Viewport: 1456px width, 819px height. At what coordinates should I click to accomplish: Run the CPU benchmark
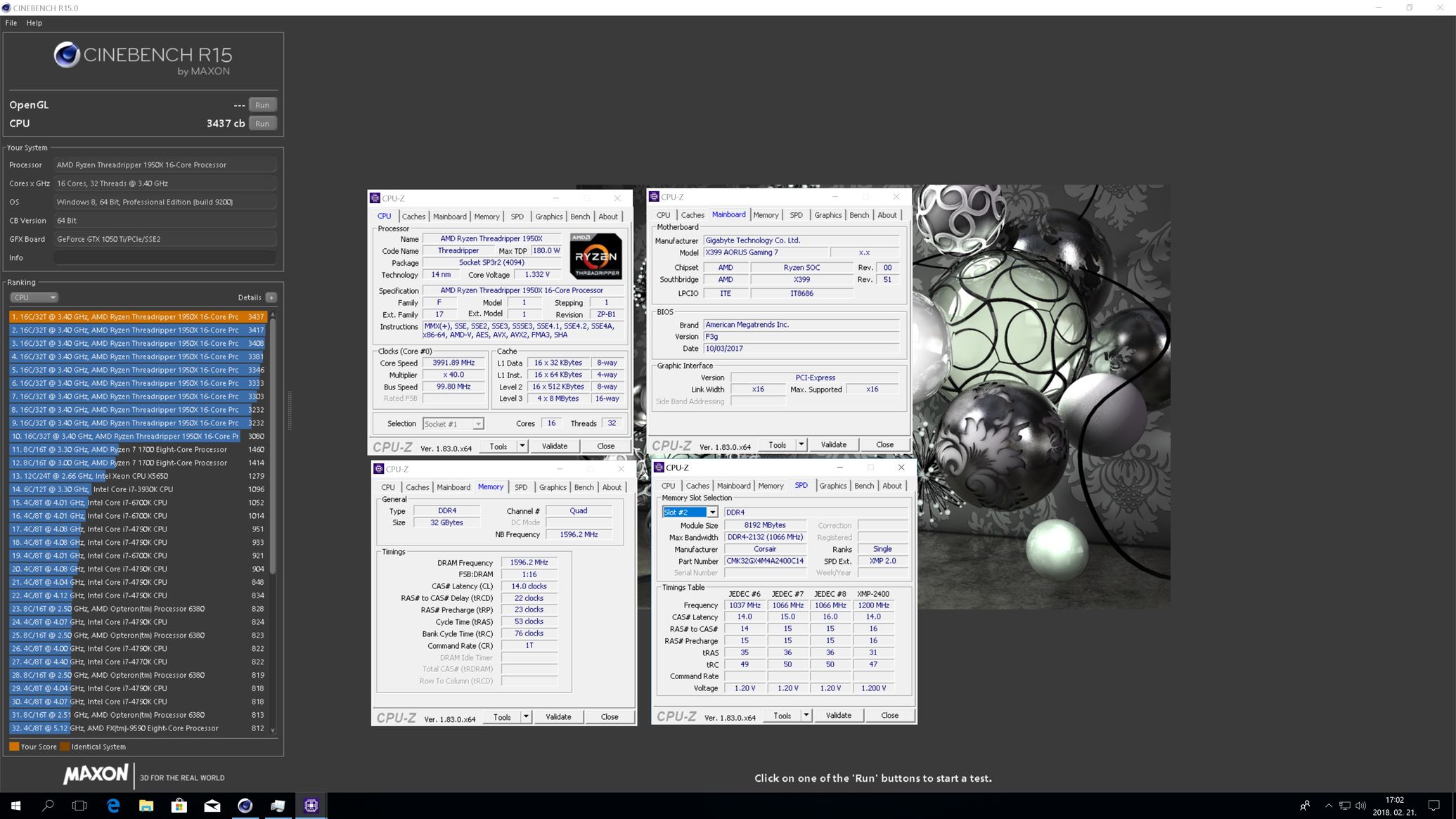pos(262,123)
